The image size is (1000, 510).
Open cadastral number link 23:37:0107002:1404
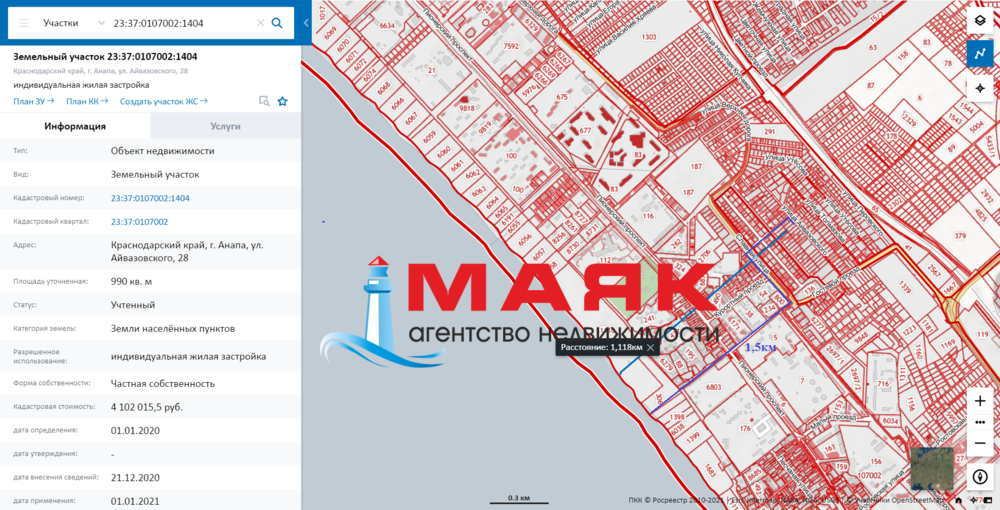tap(150, 198)
